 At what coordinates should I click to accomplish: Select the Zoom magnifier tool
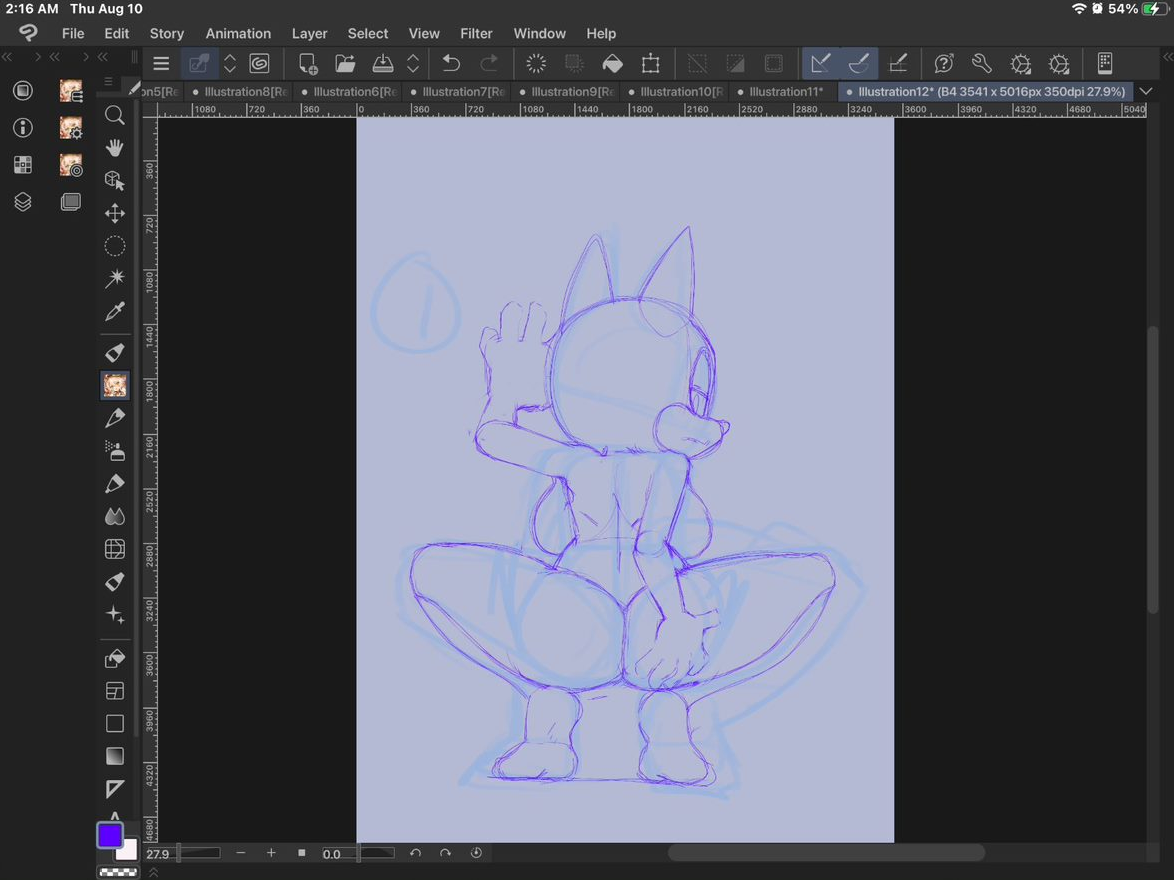click(115, 115)
